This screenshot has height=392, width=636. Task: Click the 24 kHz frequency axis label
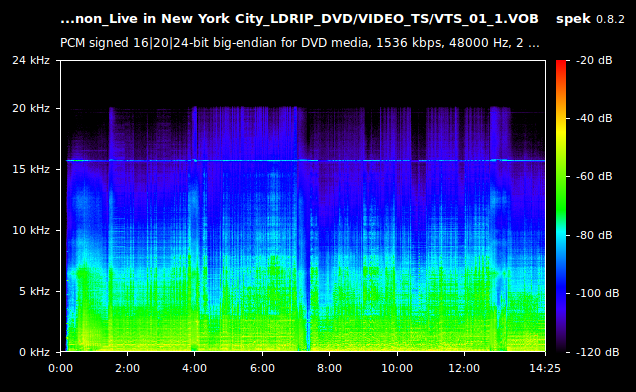click(31, 60)
